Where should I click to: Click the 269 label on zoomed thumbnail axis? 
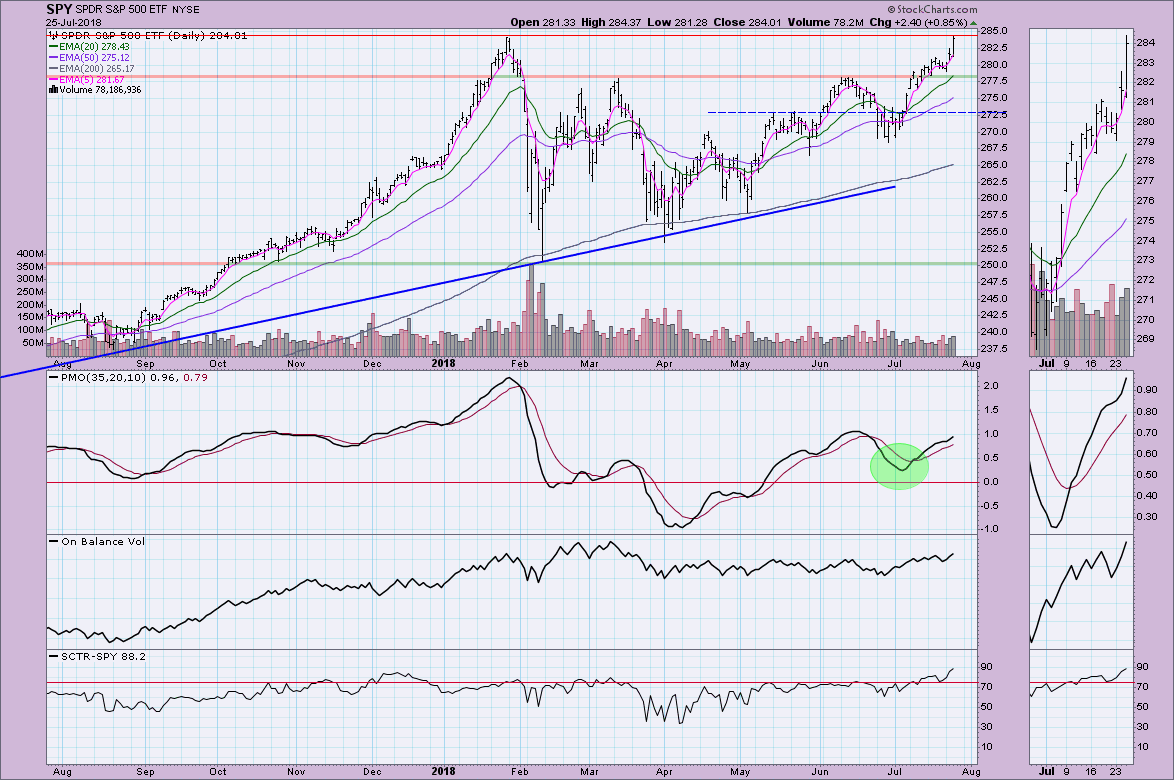pyautogui.click(x=1146, y=339)
